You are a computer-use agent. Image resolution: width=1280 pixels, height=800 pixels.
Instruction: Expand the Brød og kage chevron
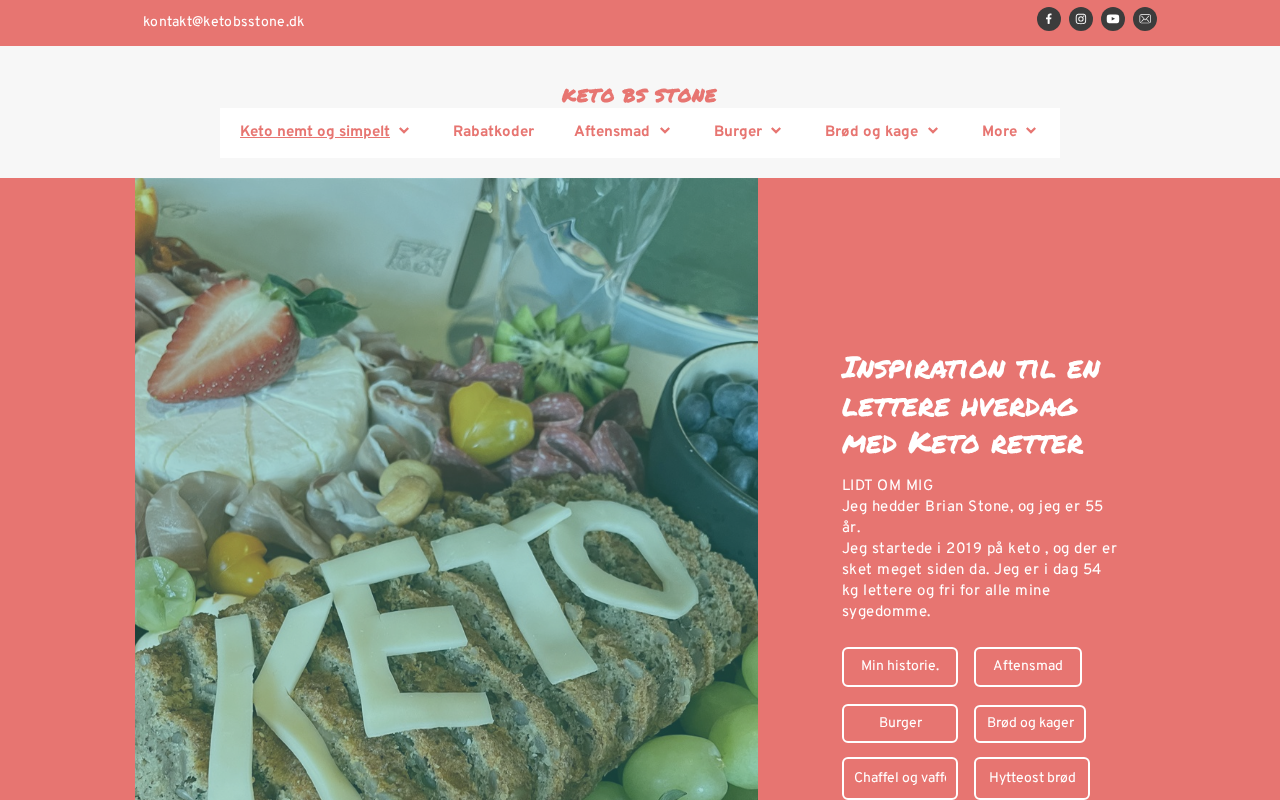pos(933,131)
